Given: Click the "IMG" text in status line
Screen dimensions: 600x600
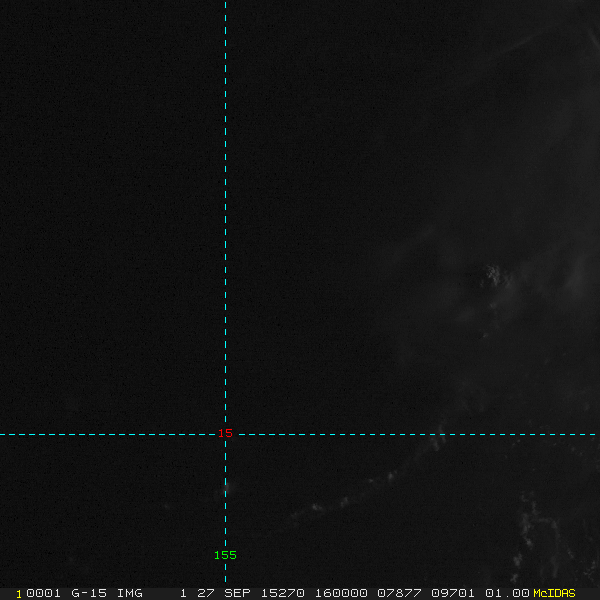Looking at the screenshot, I should [129, 593].
